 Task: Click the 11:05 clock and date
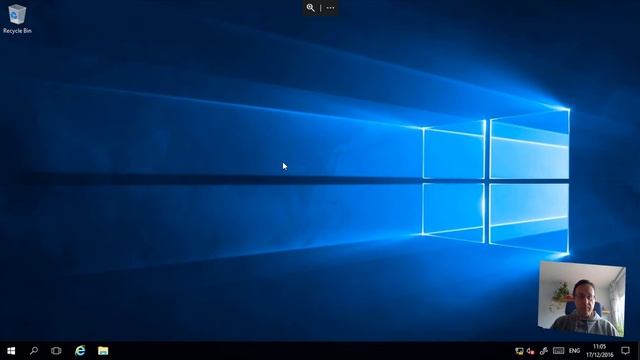(600, 351)
